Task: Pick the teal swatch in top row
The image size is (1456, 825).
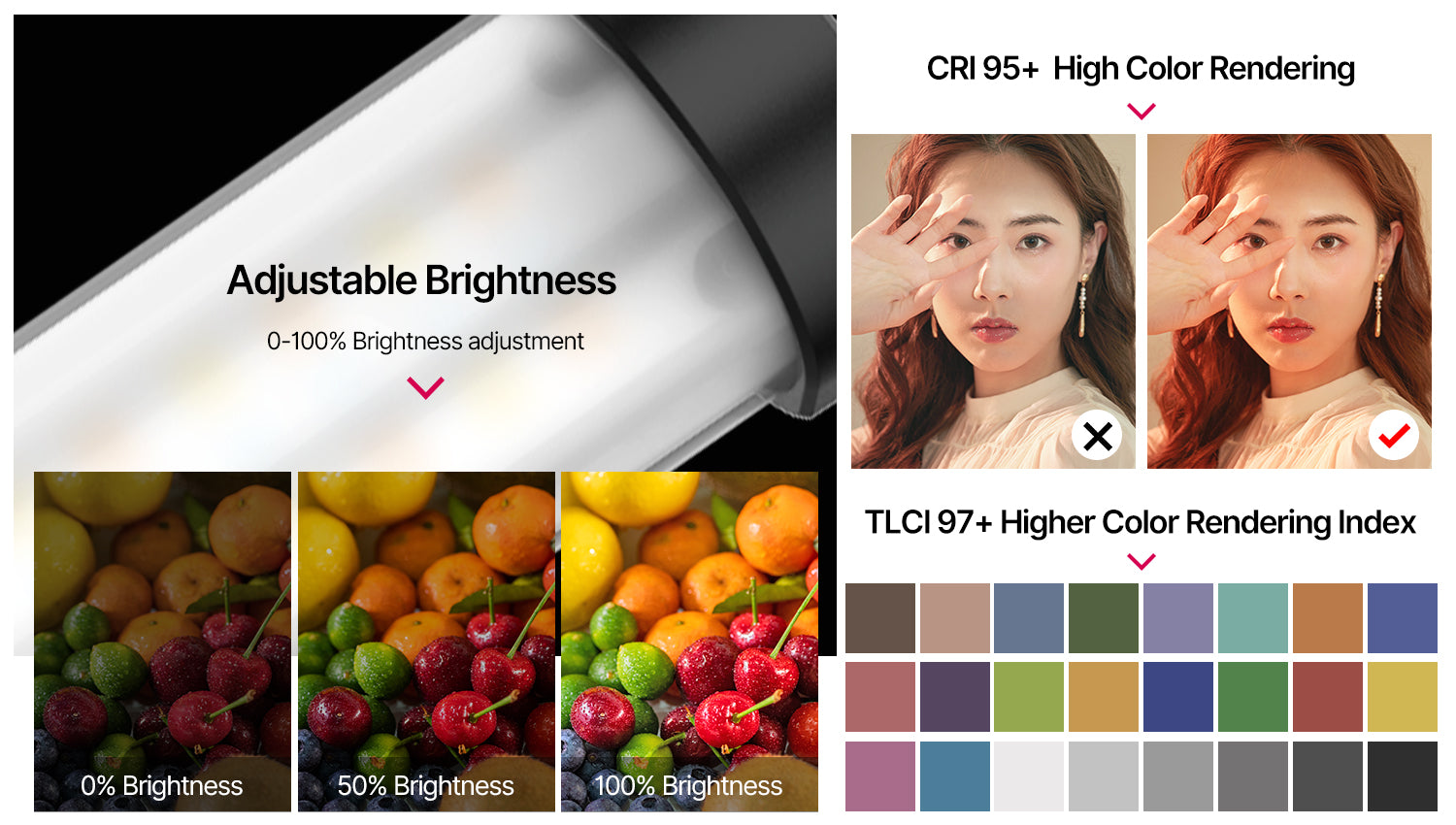Action: pos(1253,618)
